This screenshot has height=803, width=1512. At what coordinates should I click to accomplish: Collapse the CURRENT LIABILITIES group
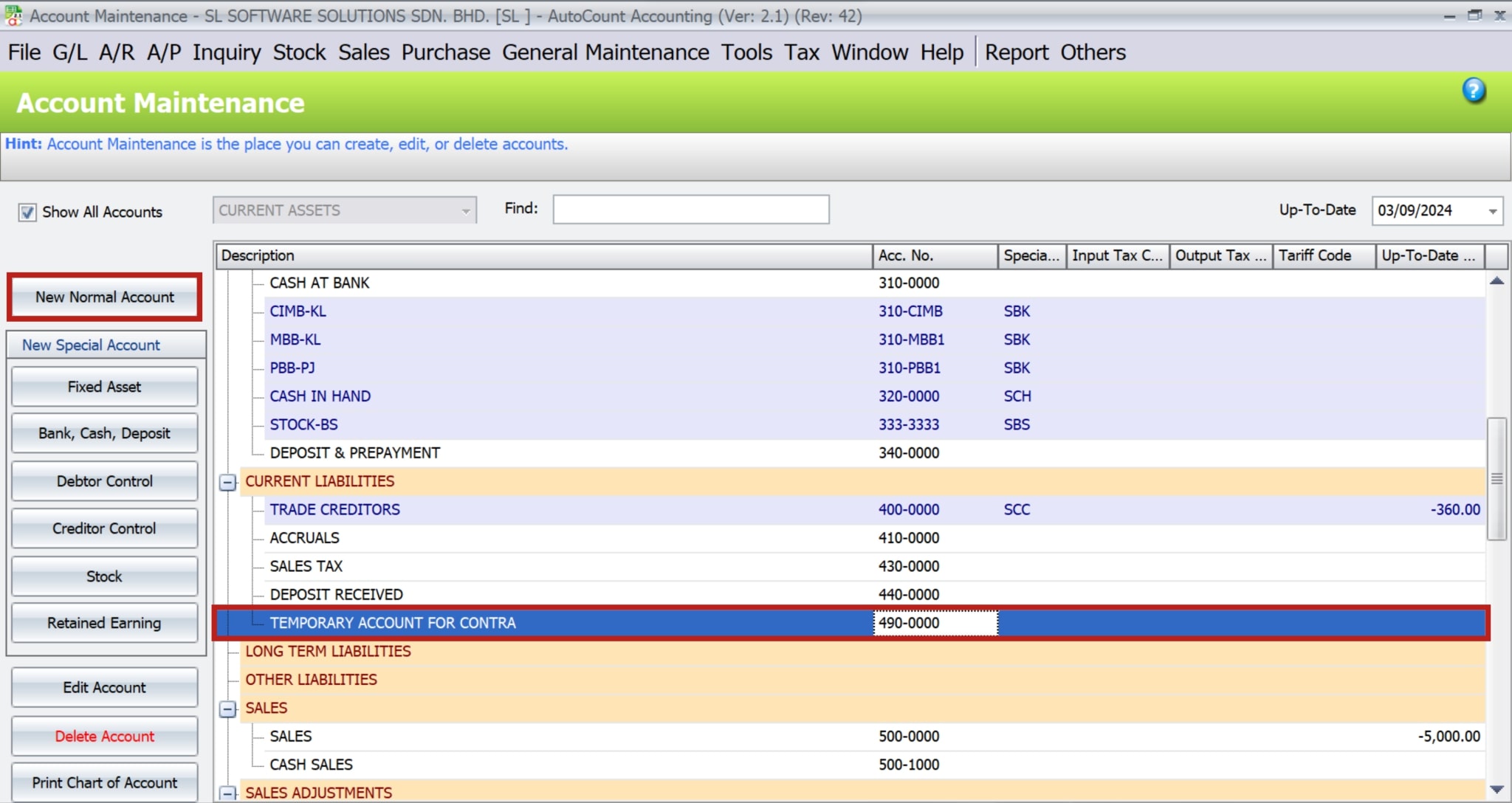coord(227,481)
